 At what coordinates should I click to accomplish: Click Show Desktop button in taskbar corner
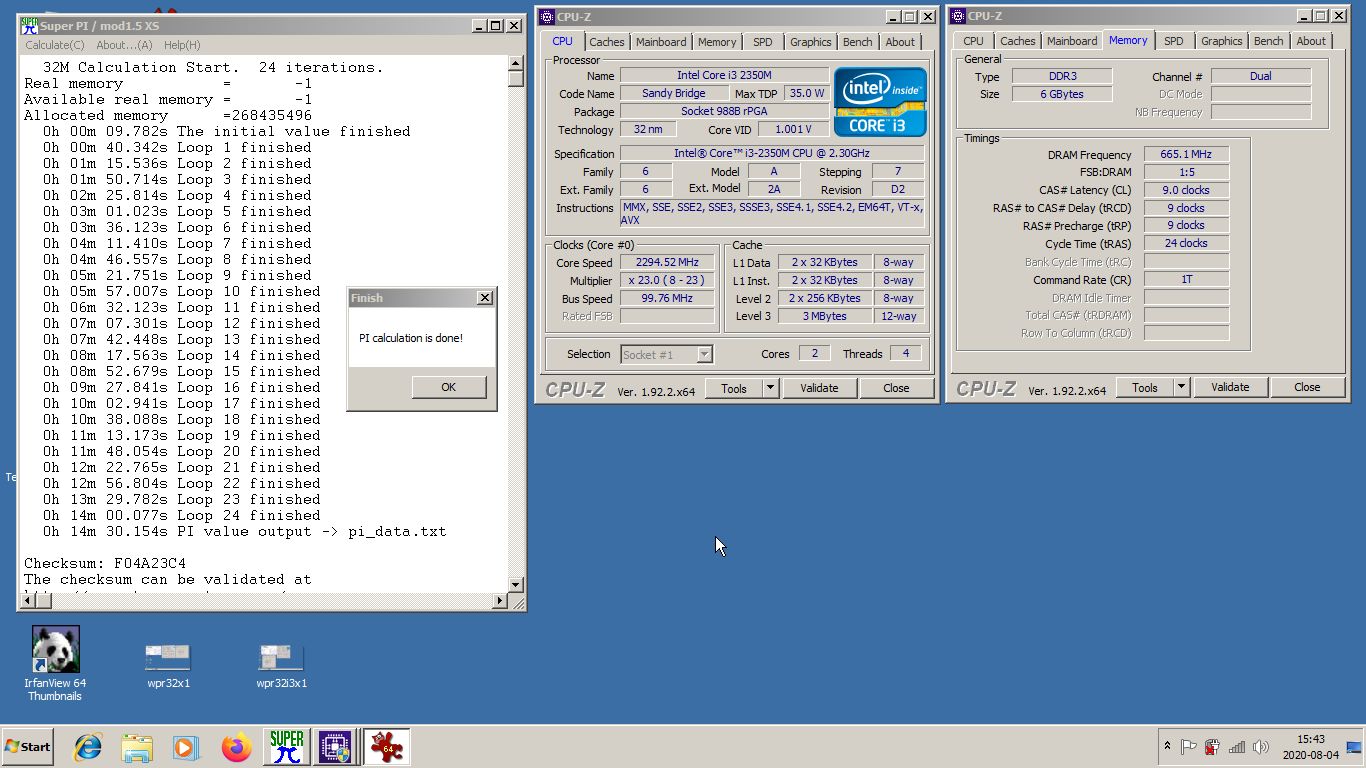(1355, 747)
